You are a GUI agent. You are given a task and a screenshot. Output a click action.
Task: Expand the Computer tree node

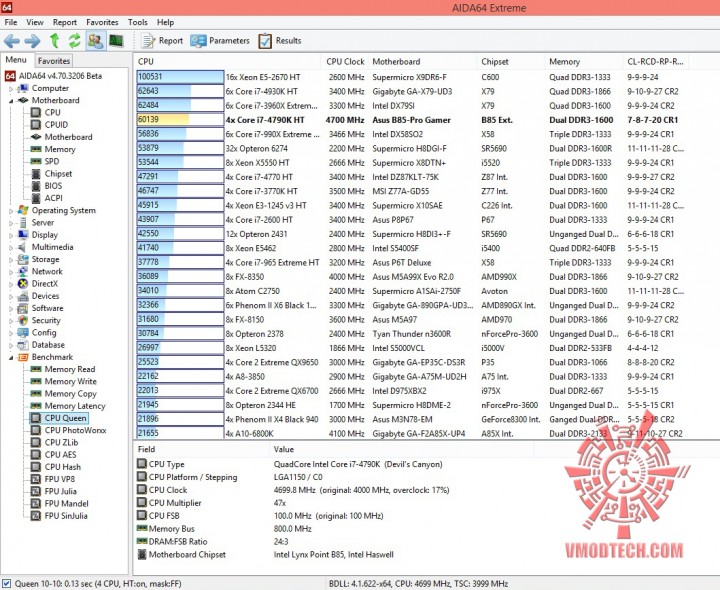click(x=11, y=89)
